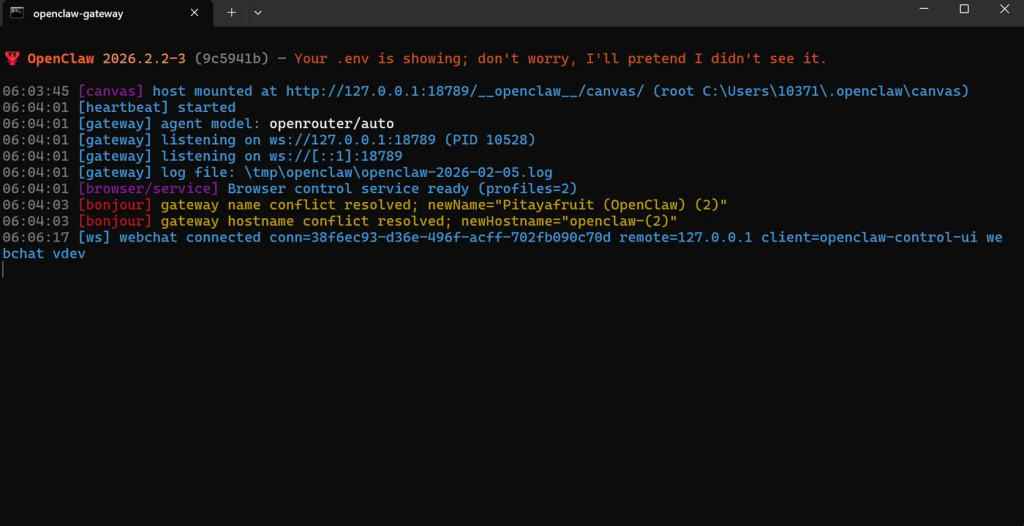
Task: Click the ws://[::1]:18789 listening address
Action: pyautogui.click(x=334, y=156)
